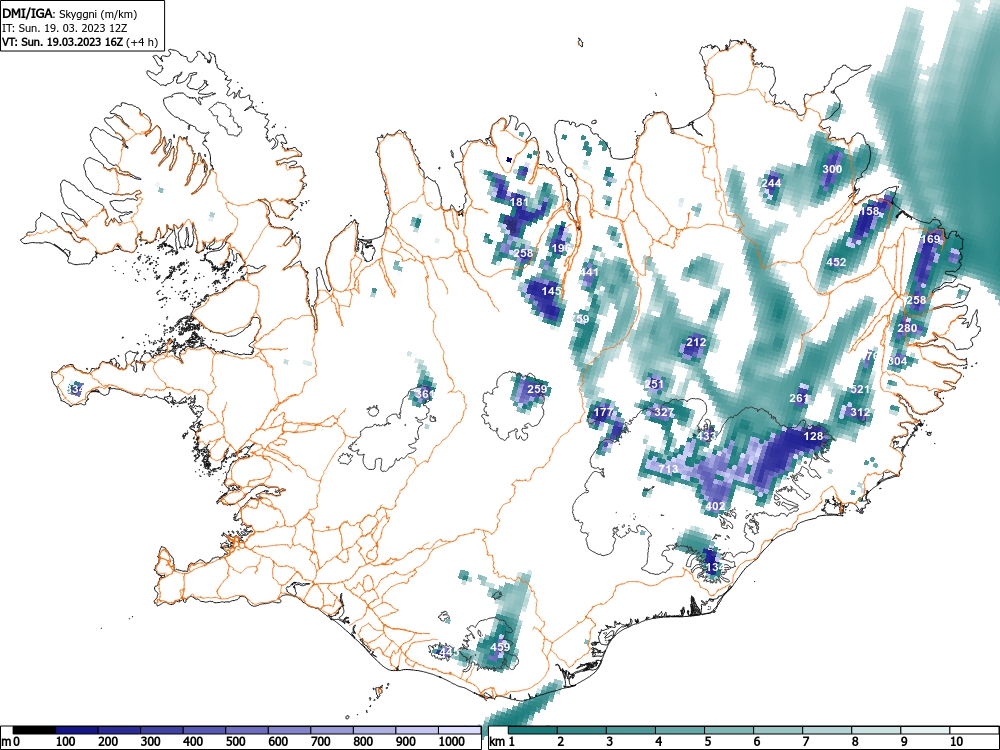
Task: Select the map visibility value '177'
Action: pyautogui.click(x=603, y=413)
